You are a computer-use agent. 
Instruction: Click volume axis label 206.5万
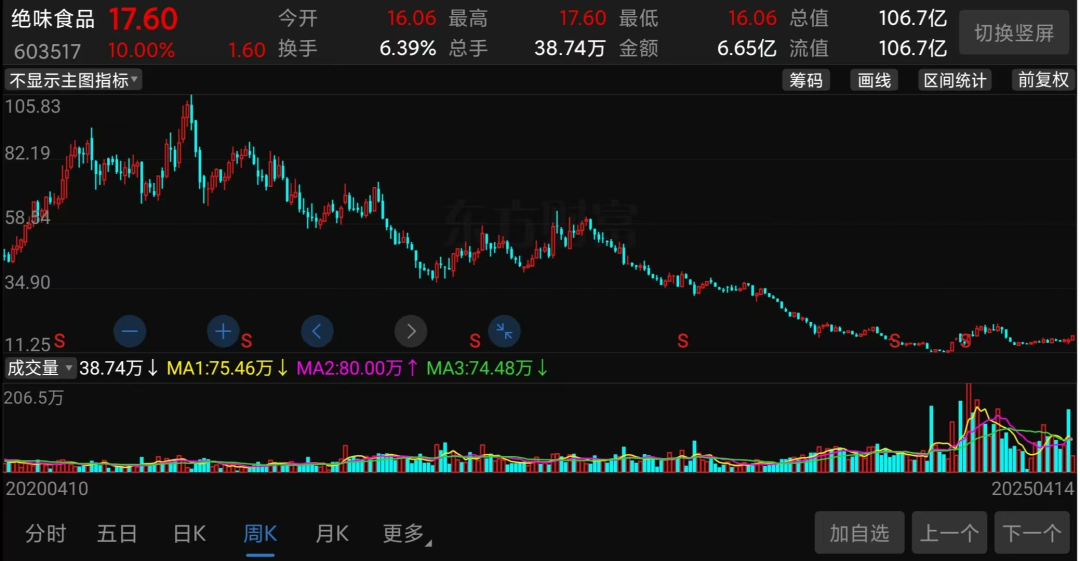pos(34,398)
